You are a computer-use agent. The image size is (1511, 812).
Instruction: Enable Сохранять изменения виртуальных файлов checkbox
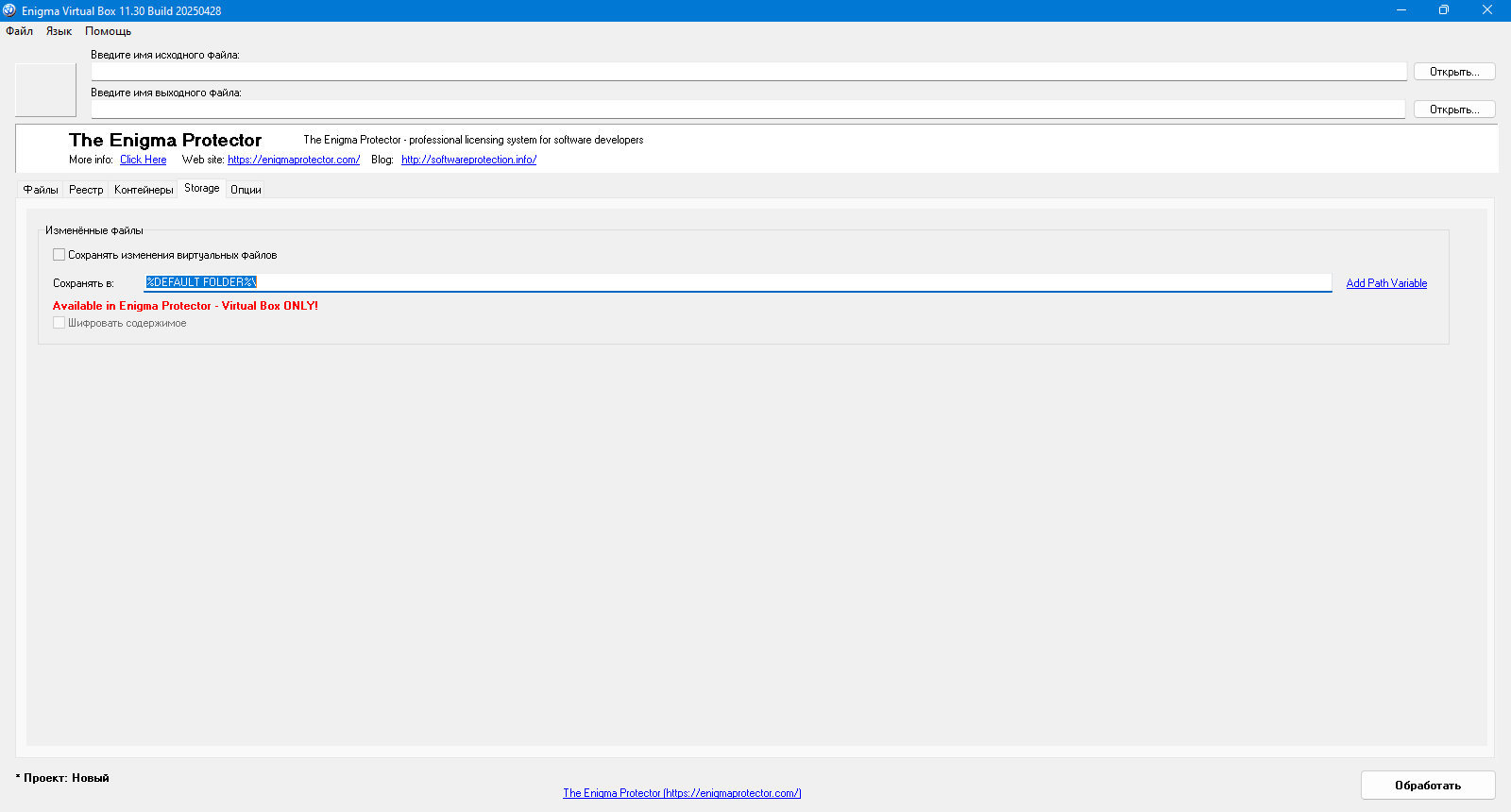click(59, 255)
